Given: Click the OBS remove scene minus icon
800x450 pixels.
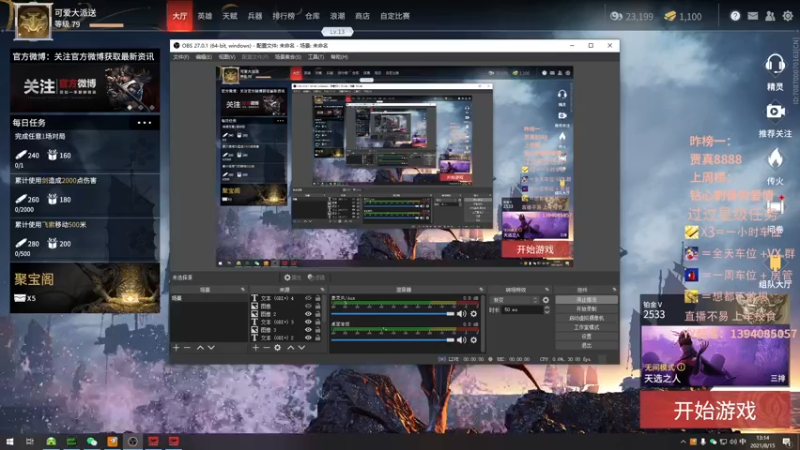Looking at the screenshot, I should point(187,347).
